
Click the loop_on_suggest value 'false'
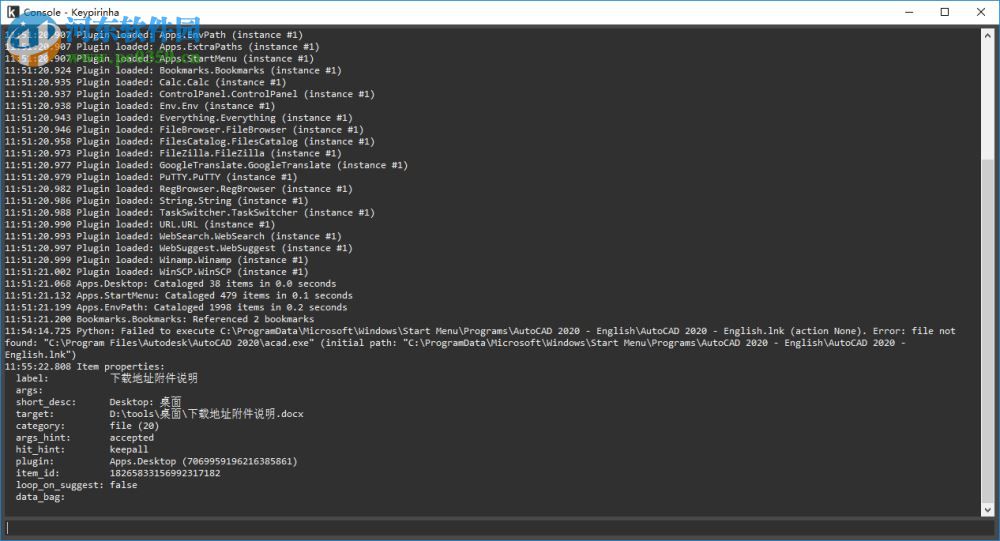tap(123, 485)
